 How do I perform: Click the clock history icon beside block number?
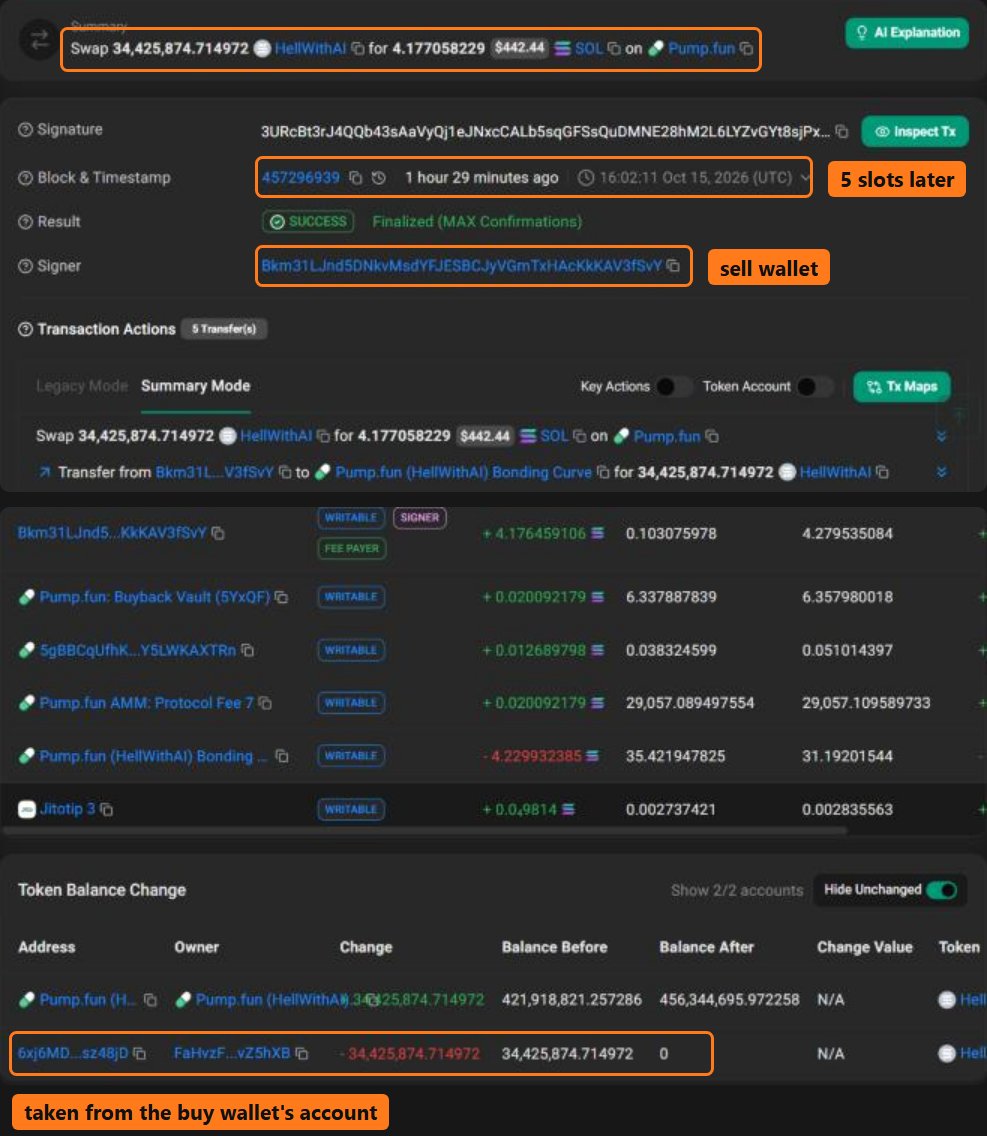378,178
